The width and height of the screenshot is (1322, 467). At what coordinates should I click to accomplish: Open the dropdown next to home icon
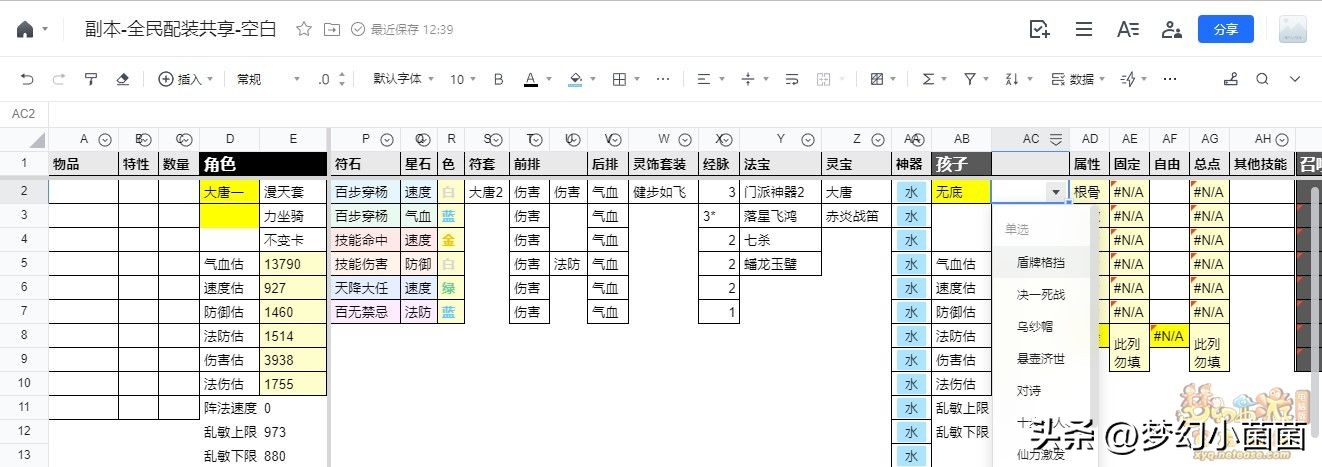(46, 30)
